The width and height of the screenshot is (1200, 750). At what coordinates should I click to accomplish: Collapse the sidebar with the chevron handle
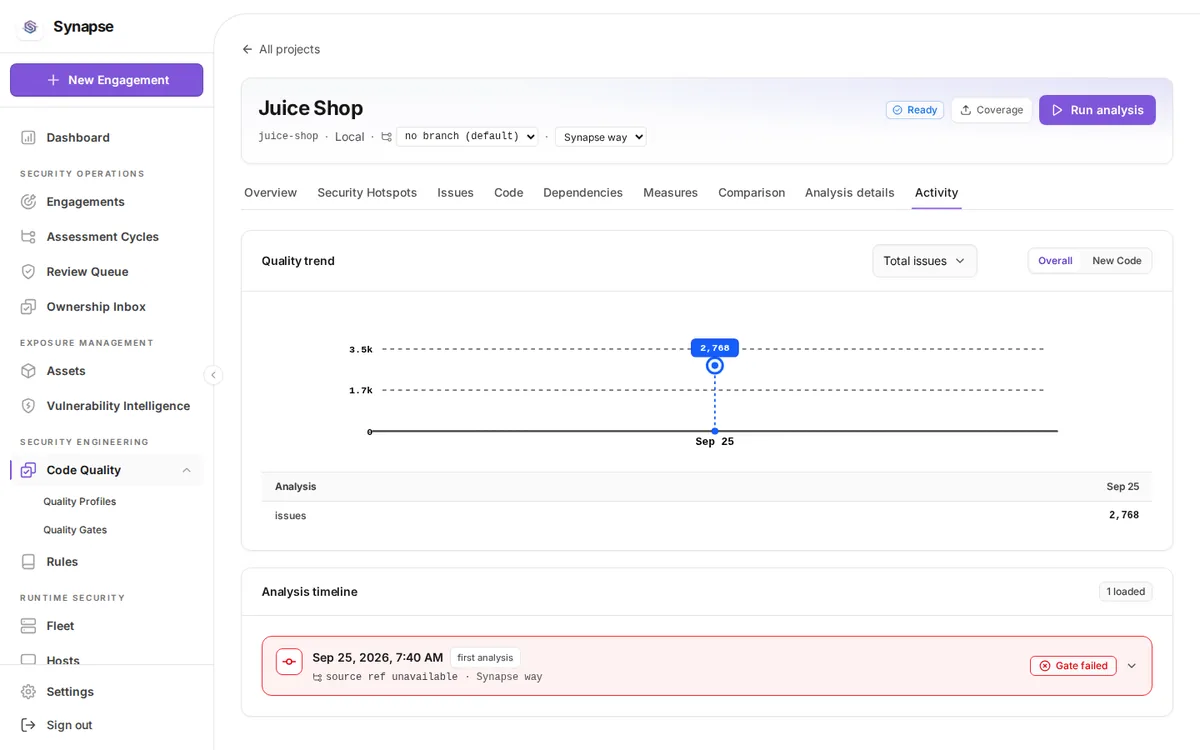213,375
